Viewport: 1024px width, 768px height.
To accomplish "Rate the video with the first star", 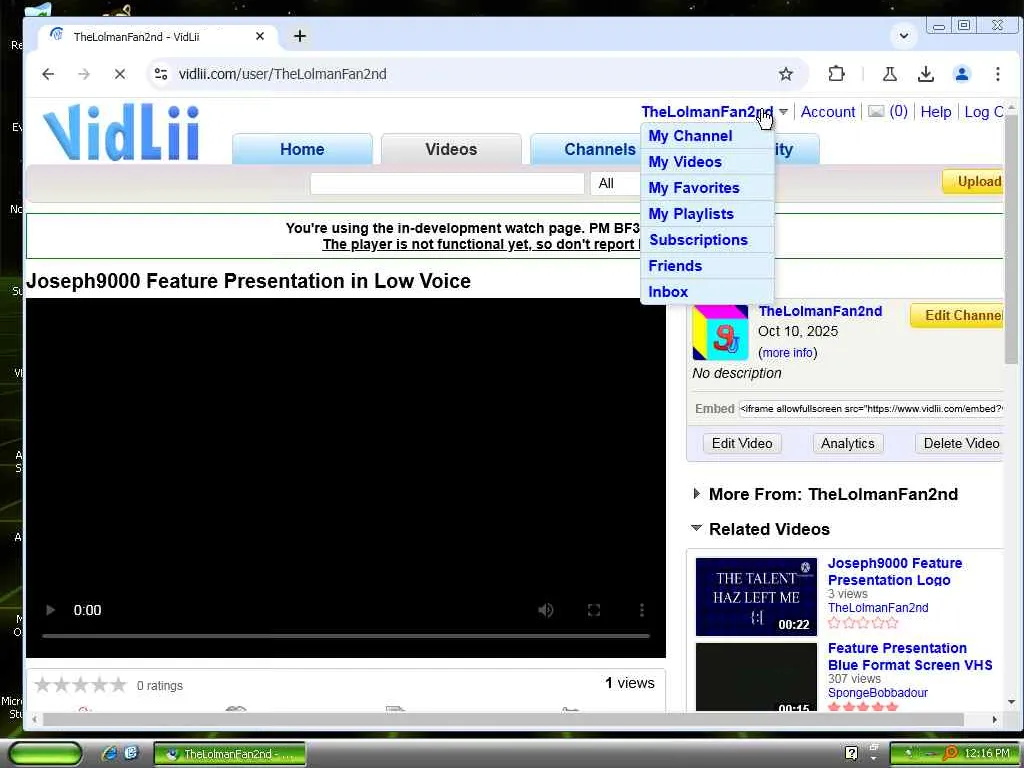I will [x=42, y=685].
